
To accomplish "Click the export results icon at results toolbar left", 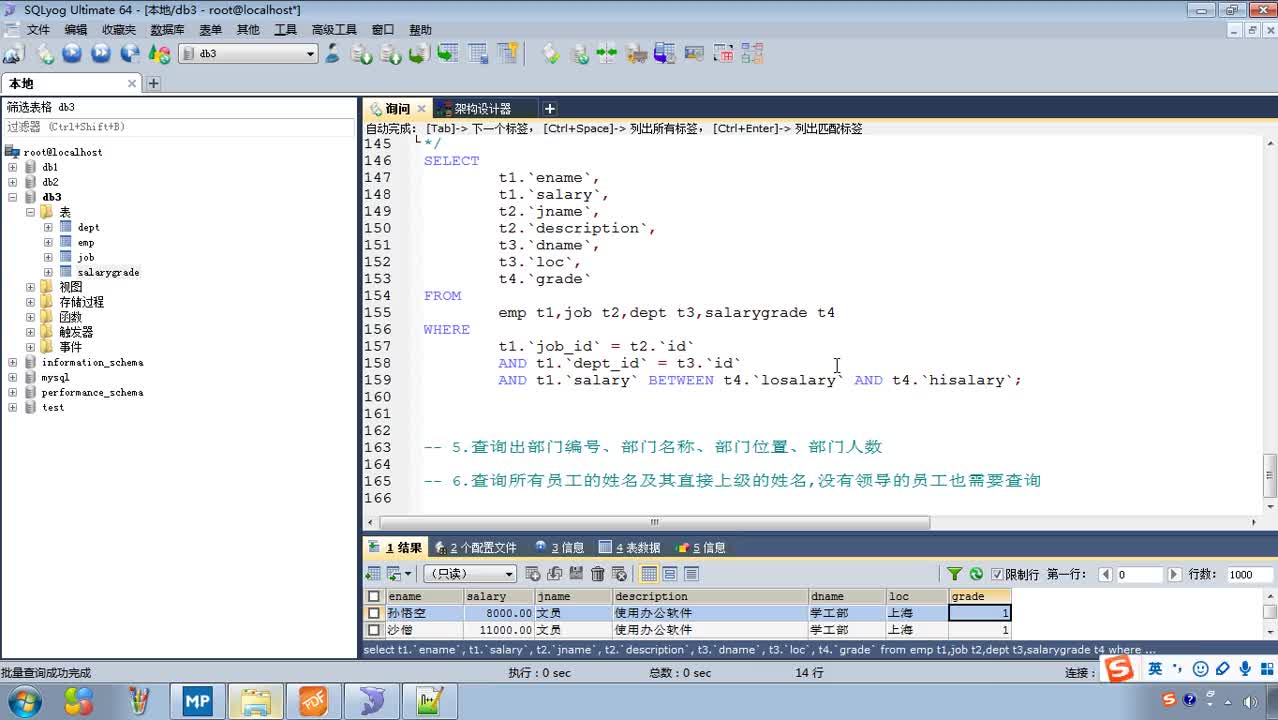I will point(373,574).
